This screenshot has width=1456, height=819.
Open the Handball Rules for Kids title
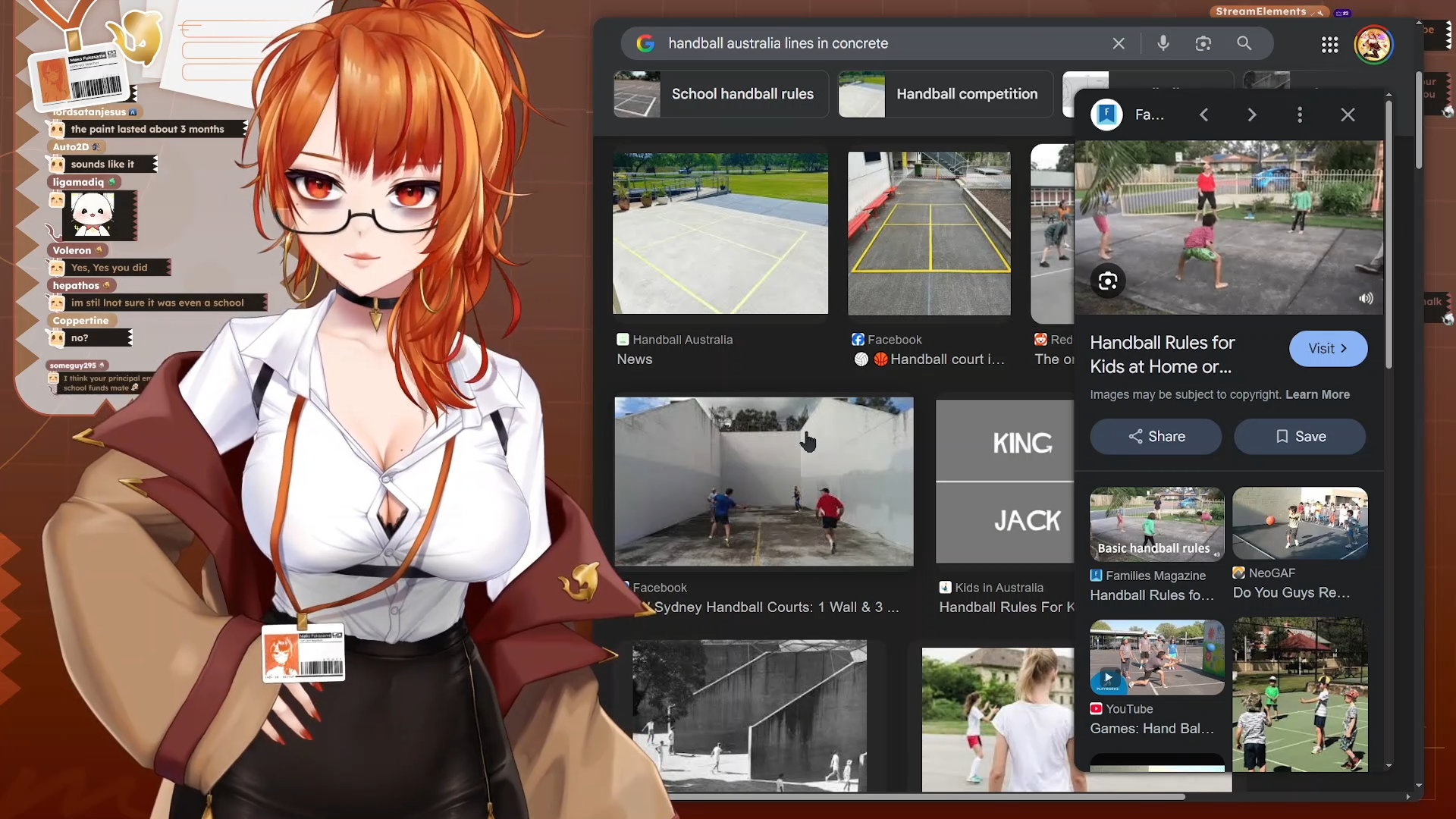tap(1162, 355)
